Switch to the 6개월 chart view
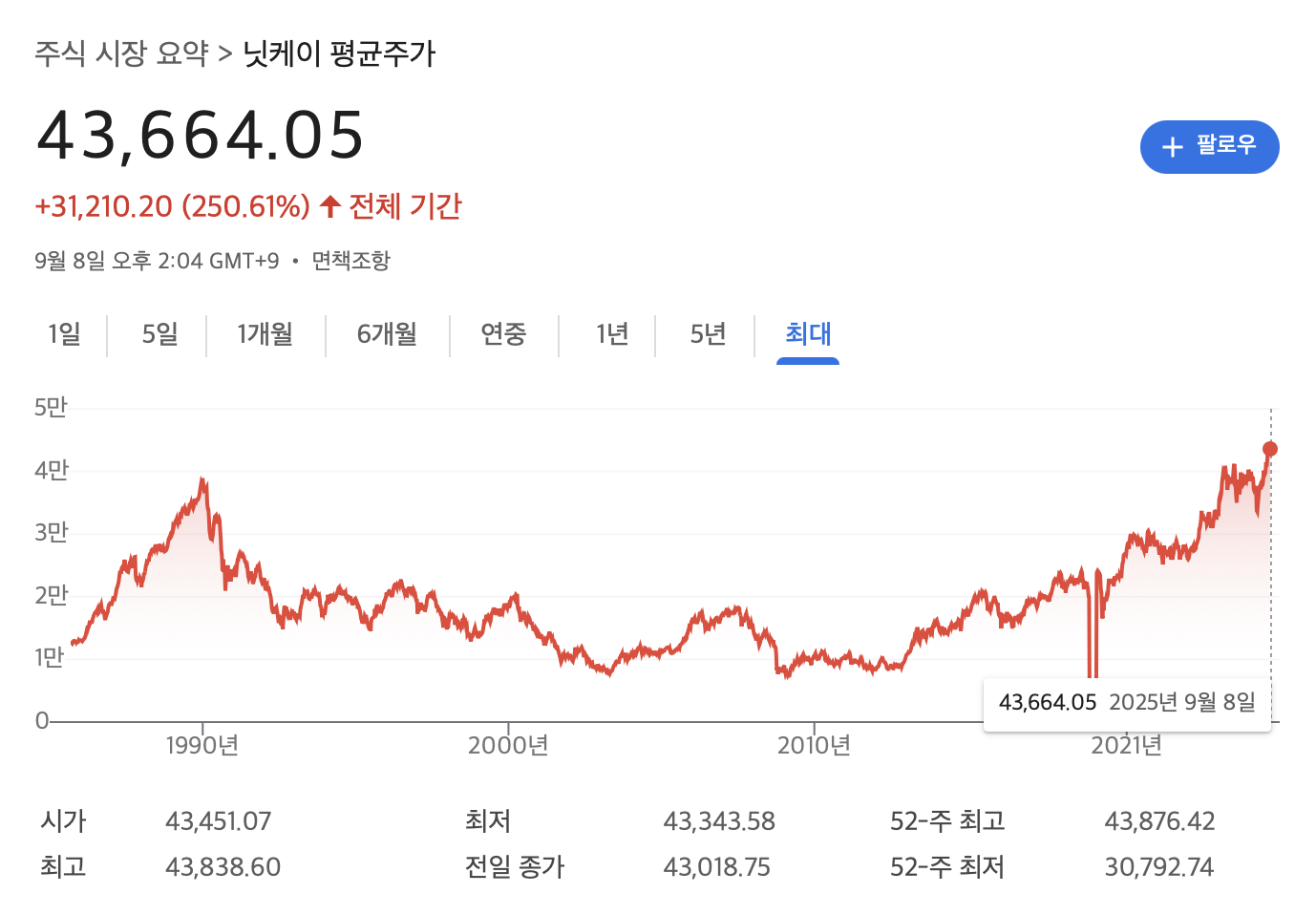Viewport: 1316px width, 915px height. 388,335
